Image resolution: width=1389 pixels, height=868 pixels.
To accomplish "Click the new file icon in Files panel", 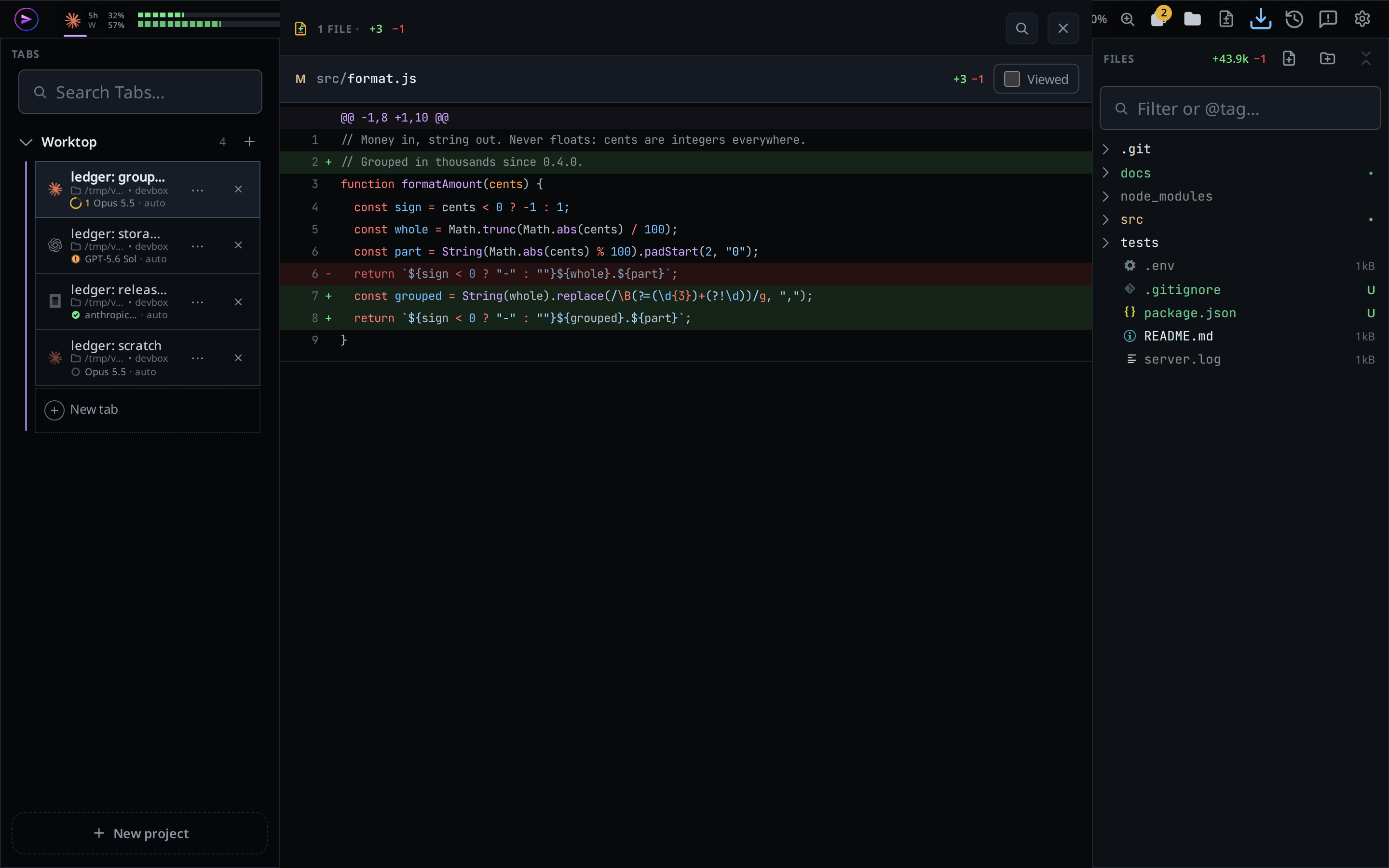I will pos(1289,58).
